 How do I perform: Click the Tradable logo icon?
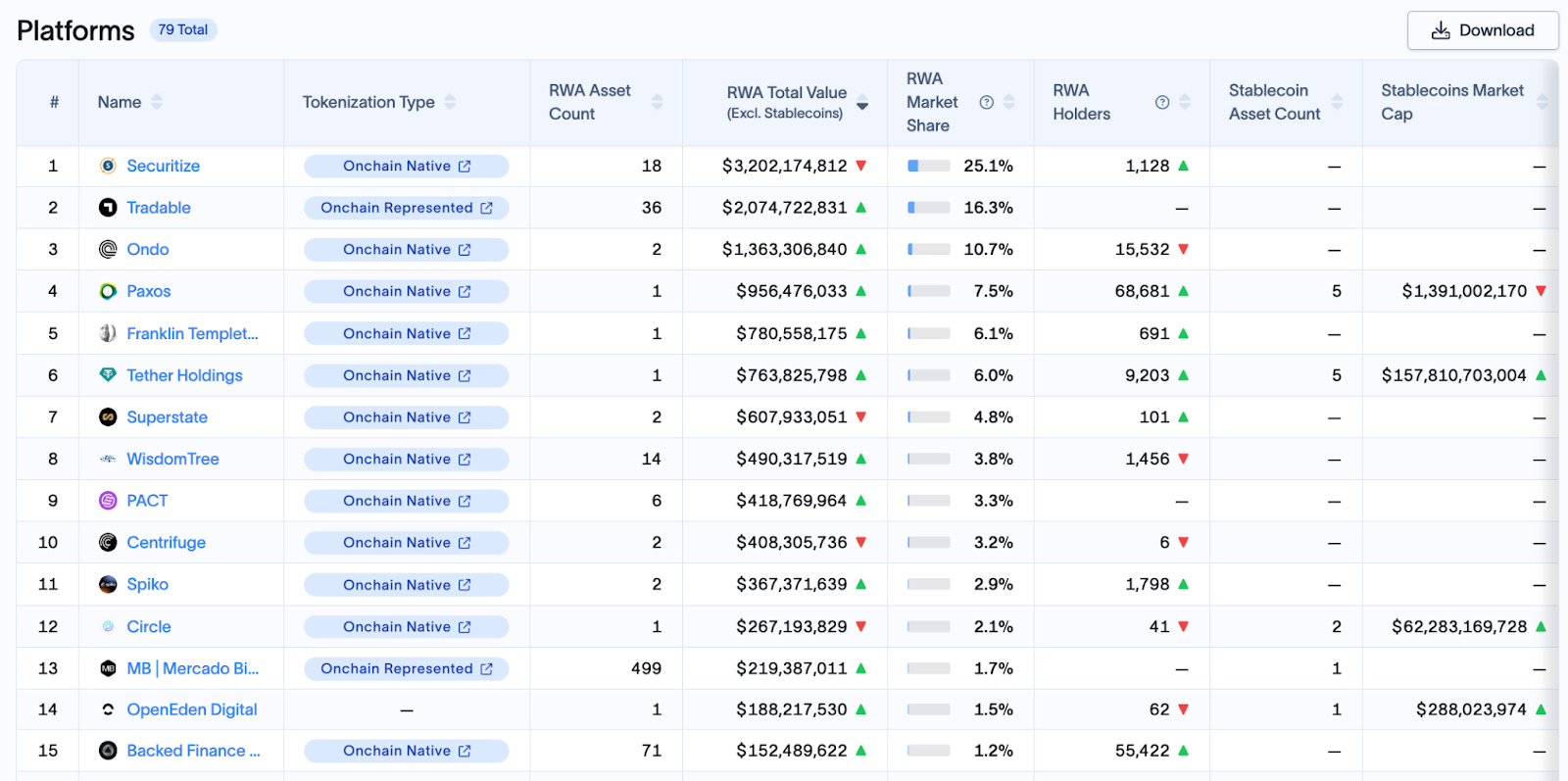click(108, 208)
